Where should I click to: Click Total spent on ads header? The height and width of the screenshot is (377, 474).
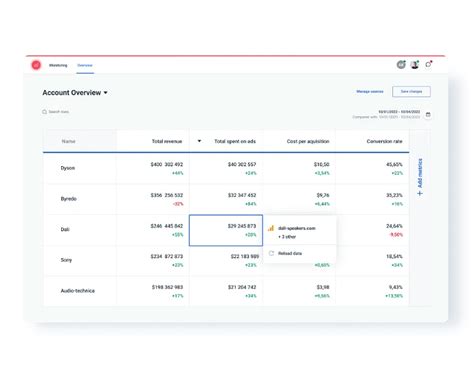point(235,141)
